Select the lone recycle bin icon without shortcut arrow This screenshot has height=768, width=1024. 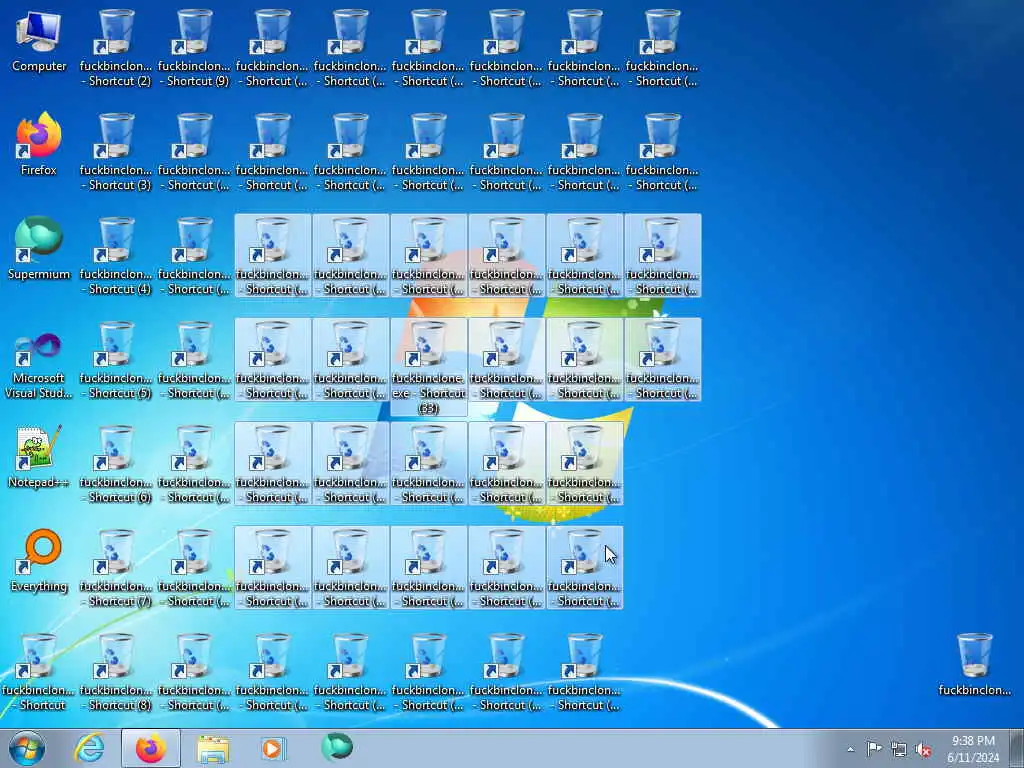click(x=974, y=664)
